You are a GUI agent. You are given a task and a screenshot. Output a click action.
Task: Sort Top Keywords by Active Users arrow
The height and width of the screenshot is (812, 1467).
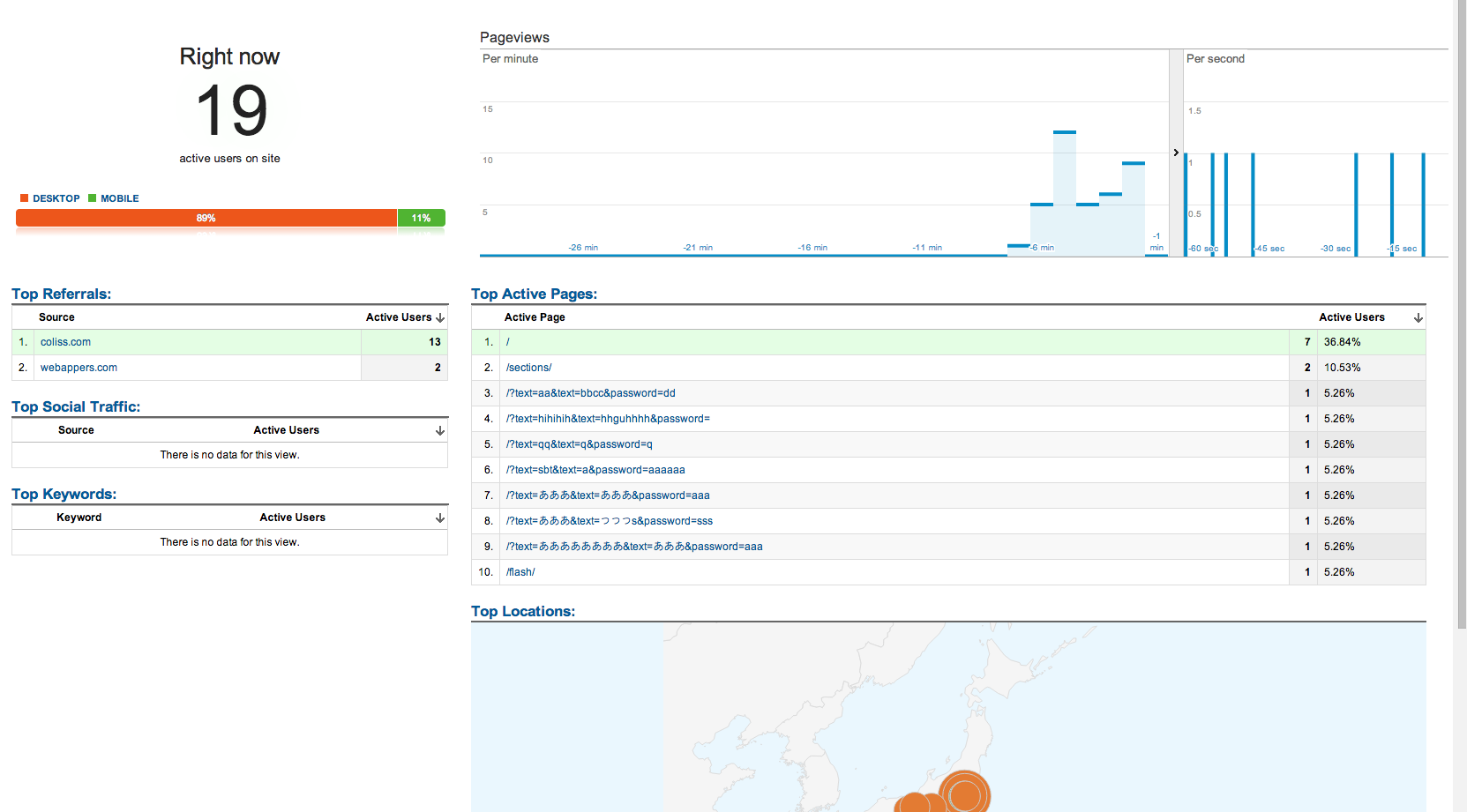click(440, 518)
